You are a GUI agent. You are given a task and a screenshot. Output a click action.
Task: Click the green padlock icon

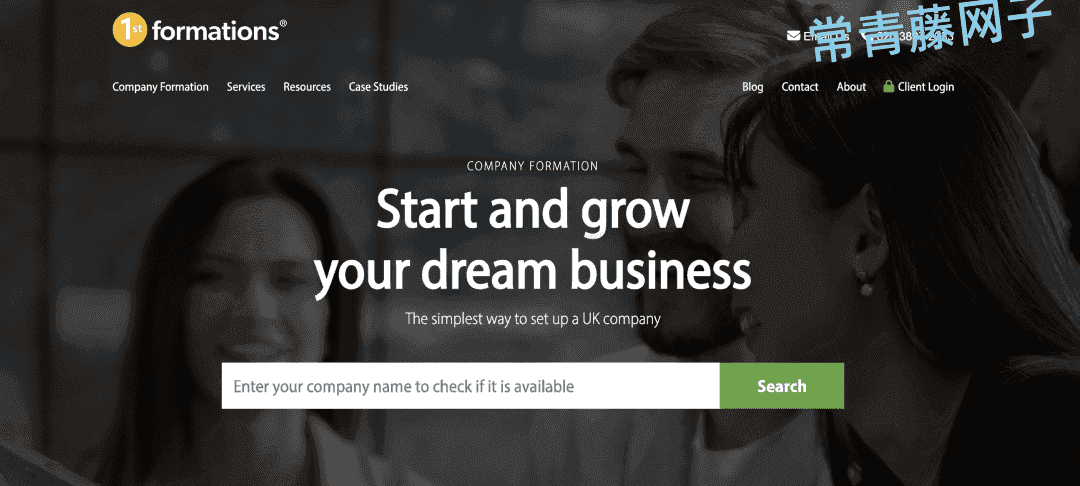click(x=889, y=87)
